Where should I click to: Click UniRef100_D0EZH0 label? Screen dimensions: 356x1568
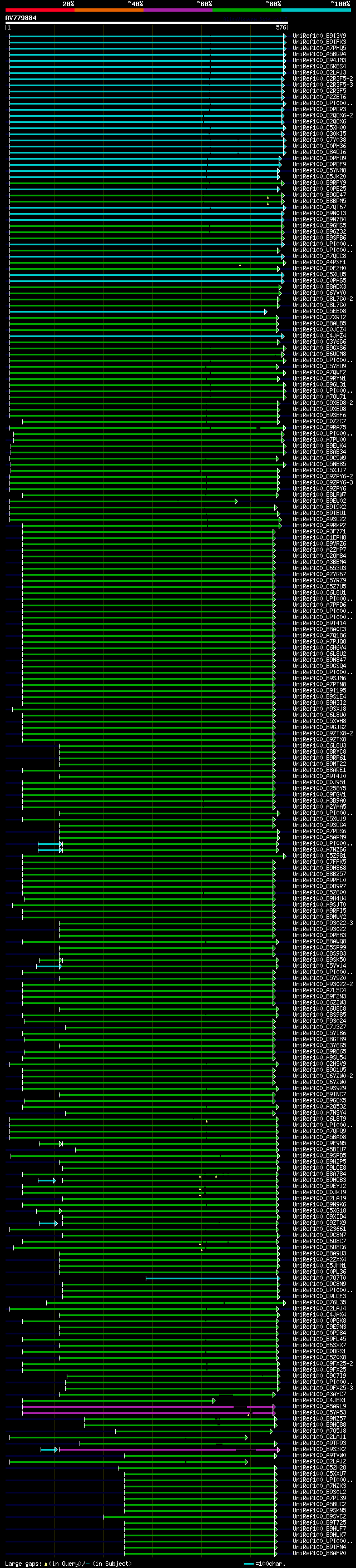(319, 268)
